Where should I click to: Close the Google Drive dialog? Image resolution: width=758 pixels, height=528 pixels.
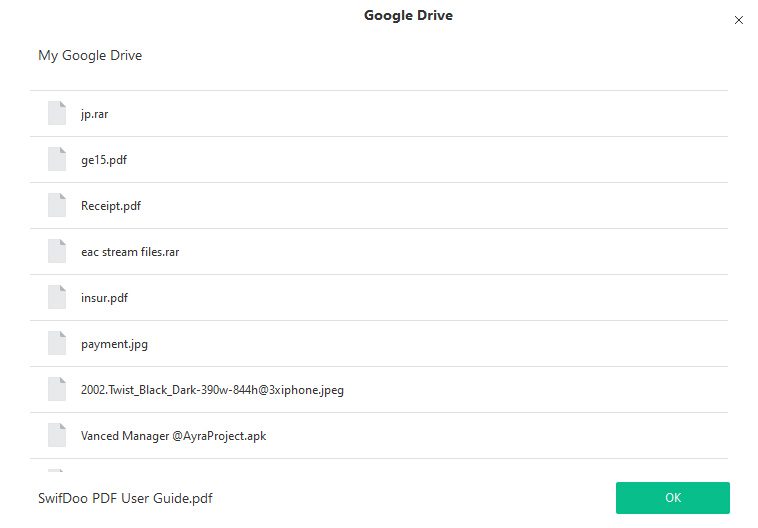[739, 20]
